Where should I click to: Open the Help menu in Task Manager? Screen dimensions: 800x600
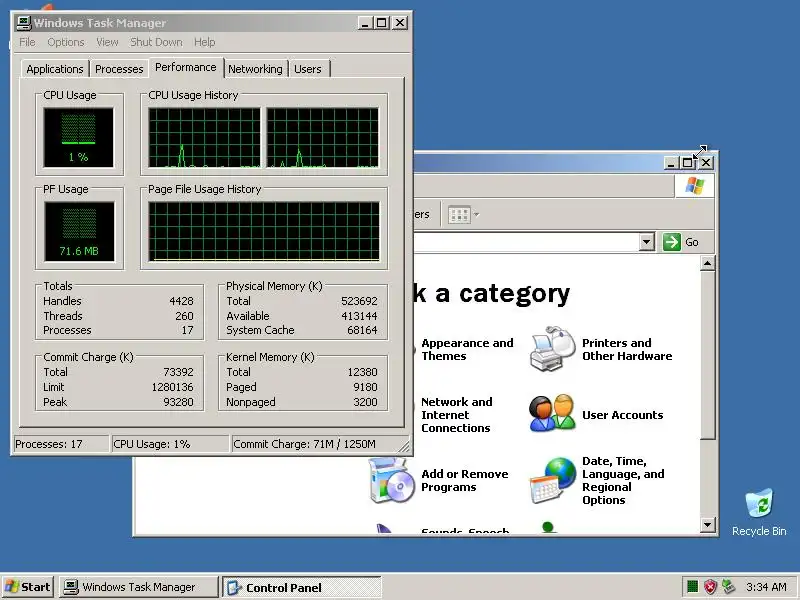pyautogui.click(x=205, y=42)
